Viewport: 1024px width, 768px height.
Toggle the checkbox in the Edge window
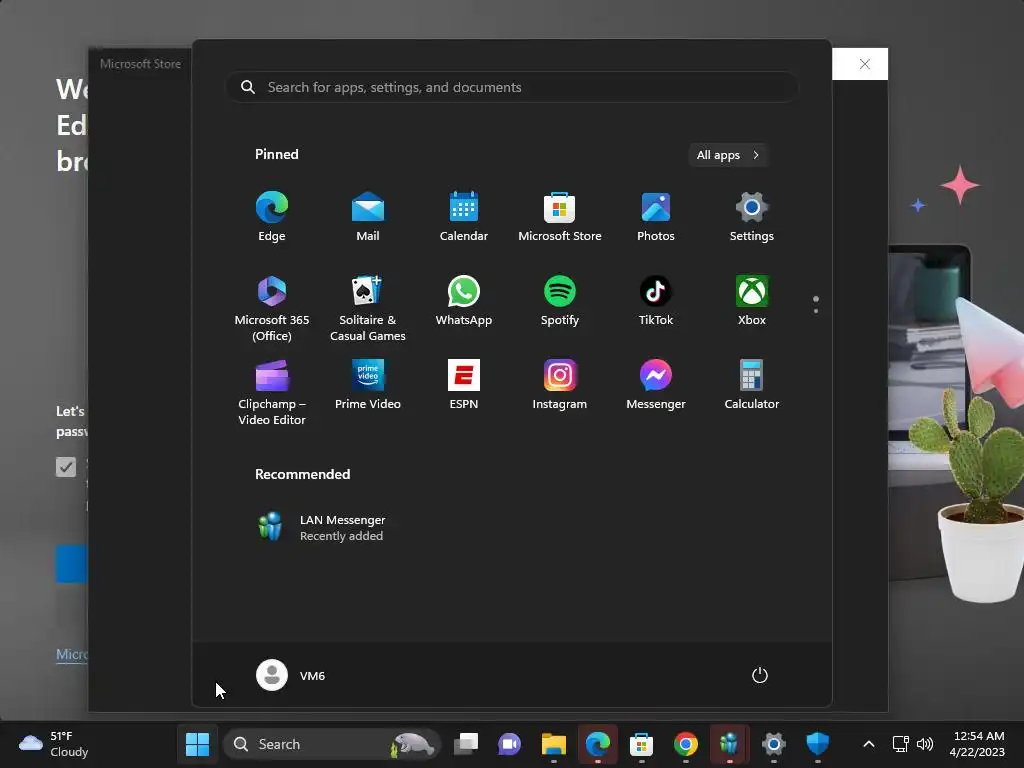[x=66, y=467]
